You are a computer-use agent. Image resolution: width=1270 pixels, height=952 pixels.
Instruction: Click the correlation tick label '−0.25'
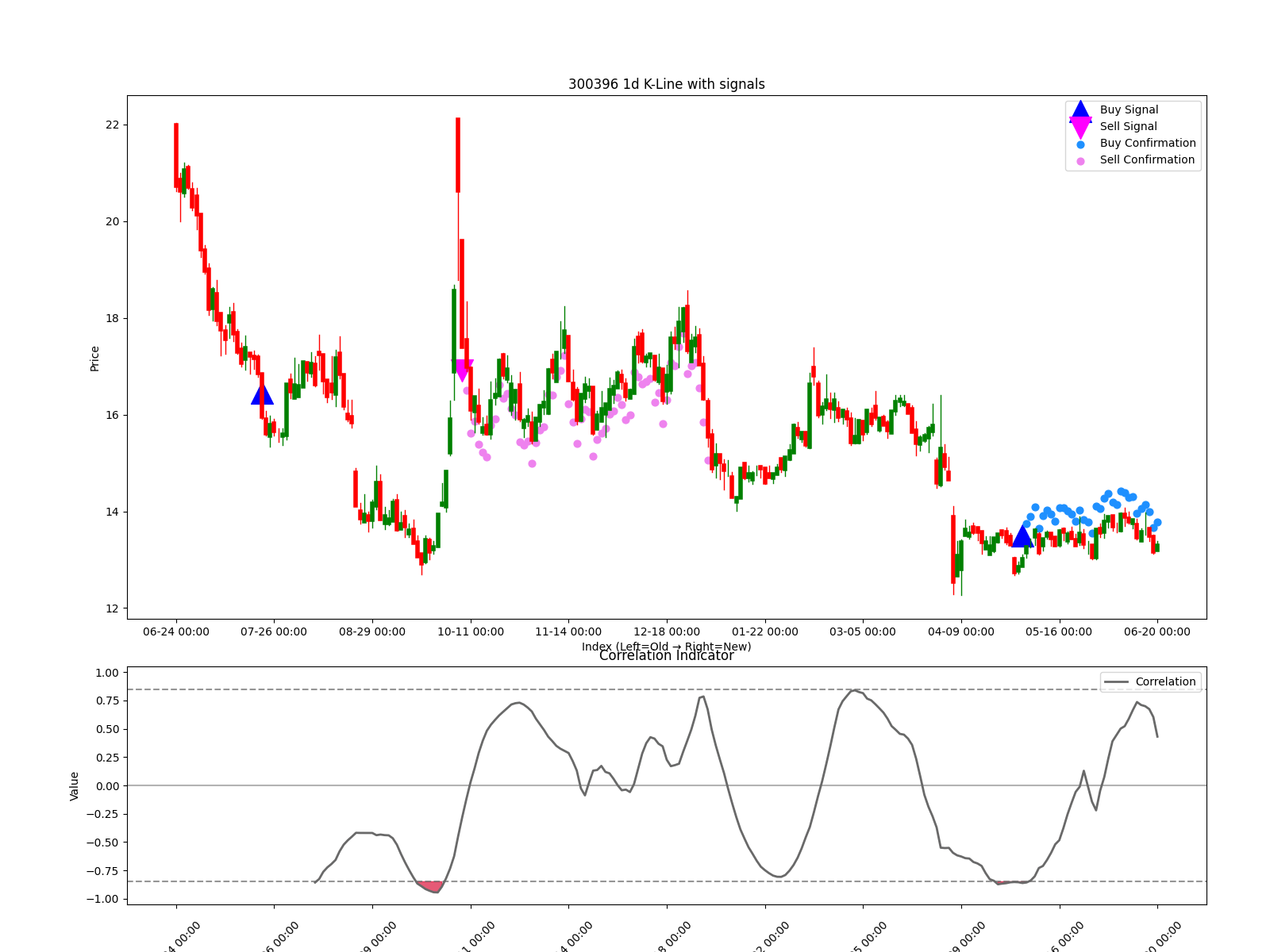click(x=102, y=815)
